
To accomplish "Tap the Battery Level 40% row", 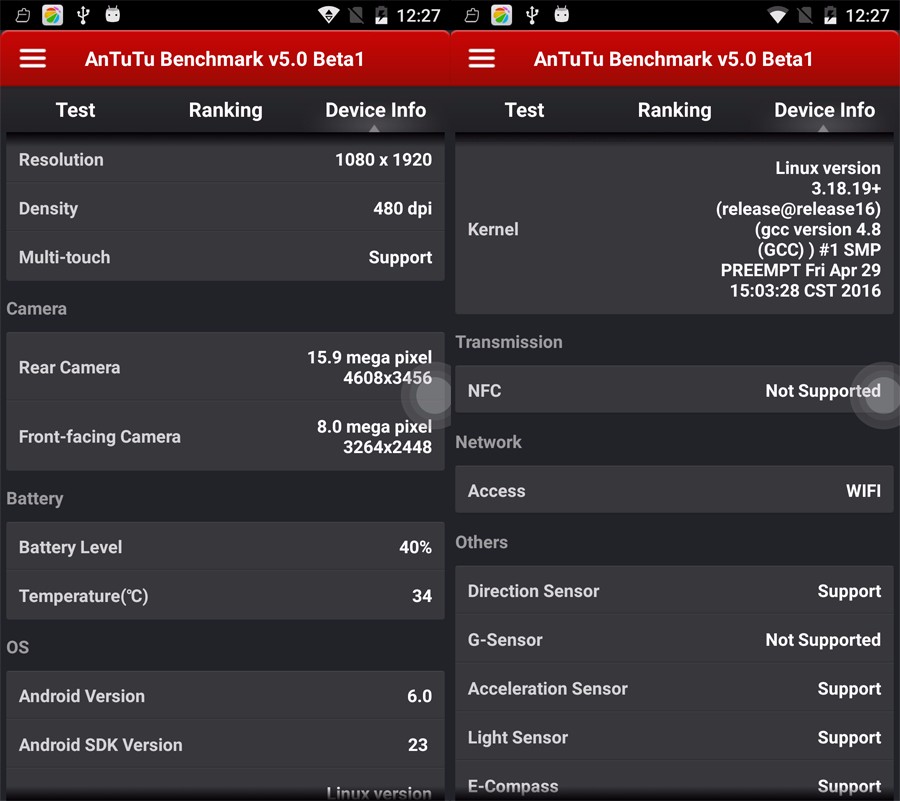I will pyautogui.click(x=225, y=547).
